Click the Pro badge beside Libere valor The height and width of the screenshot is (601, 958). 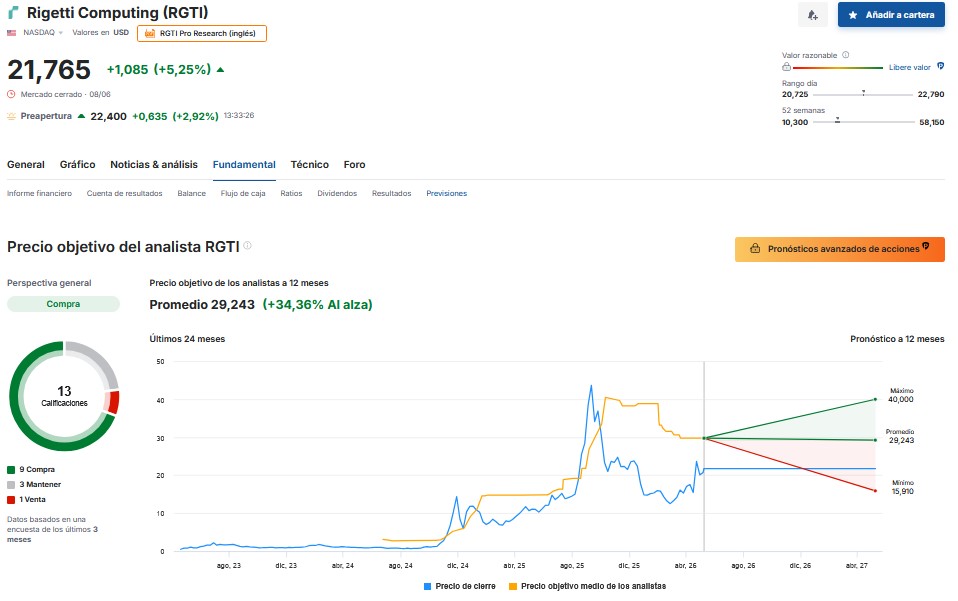tap(941, 66)
